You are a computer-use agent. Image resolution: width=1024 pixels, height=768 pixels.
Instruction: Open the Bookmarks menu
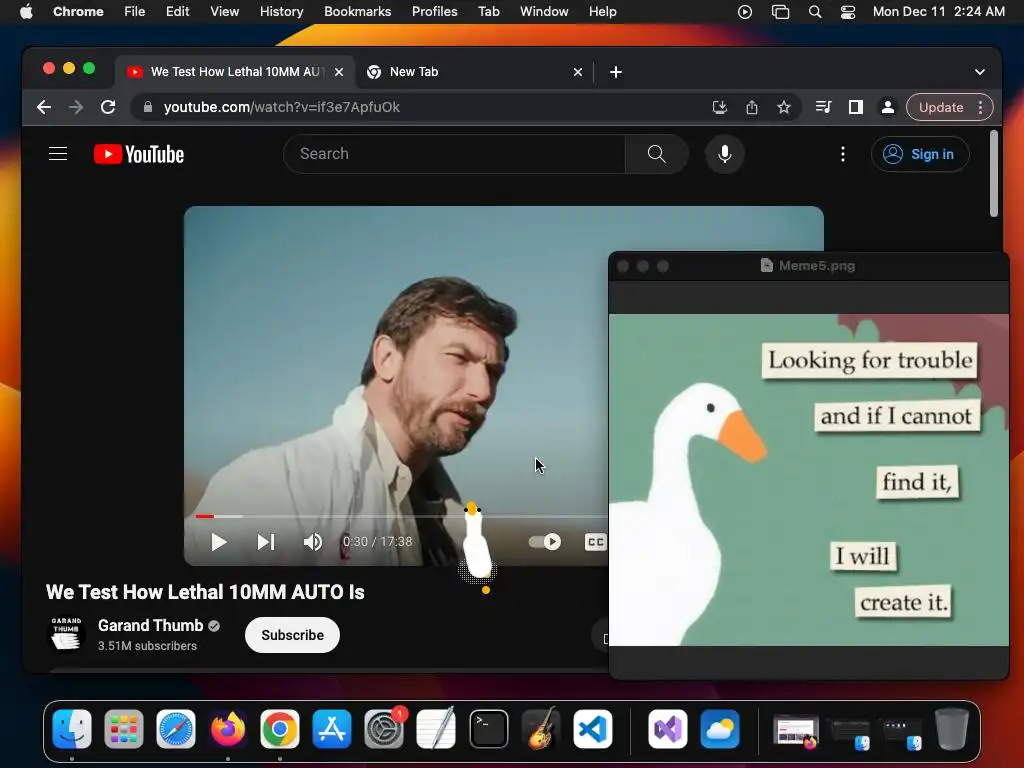tap(357, 12)
